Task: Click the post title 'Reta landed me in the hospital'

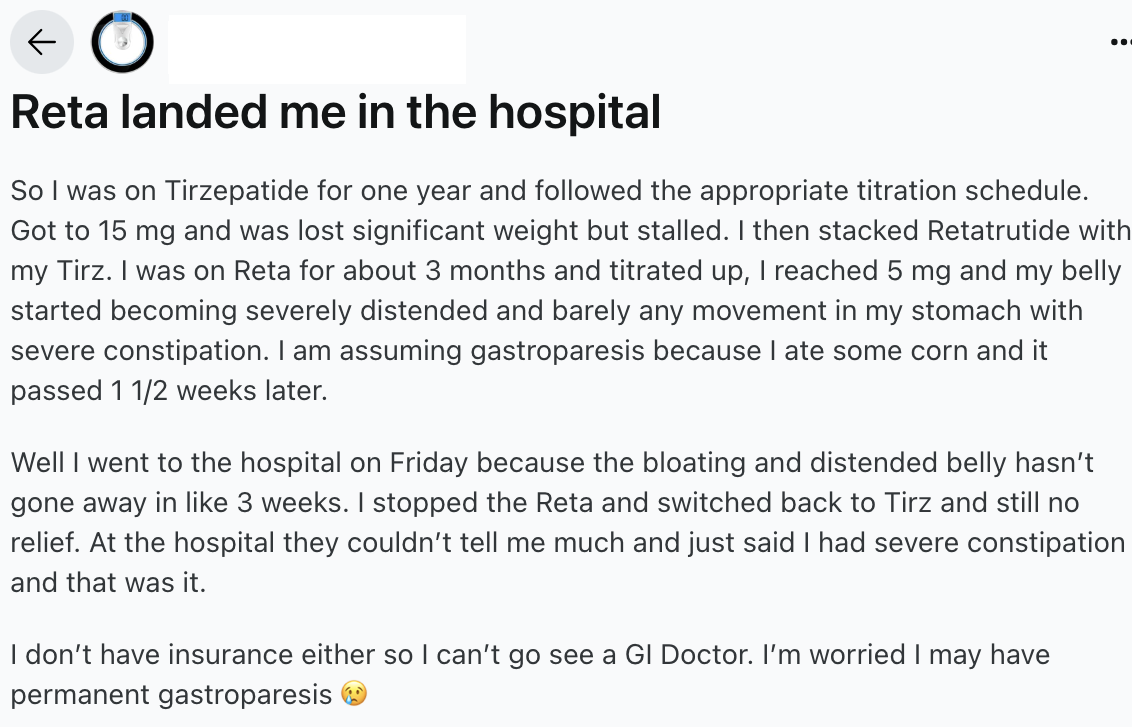Action: (336, 112)
